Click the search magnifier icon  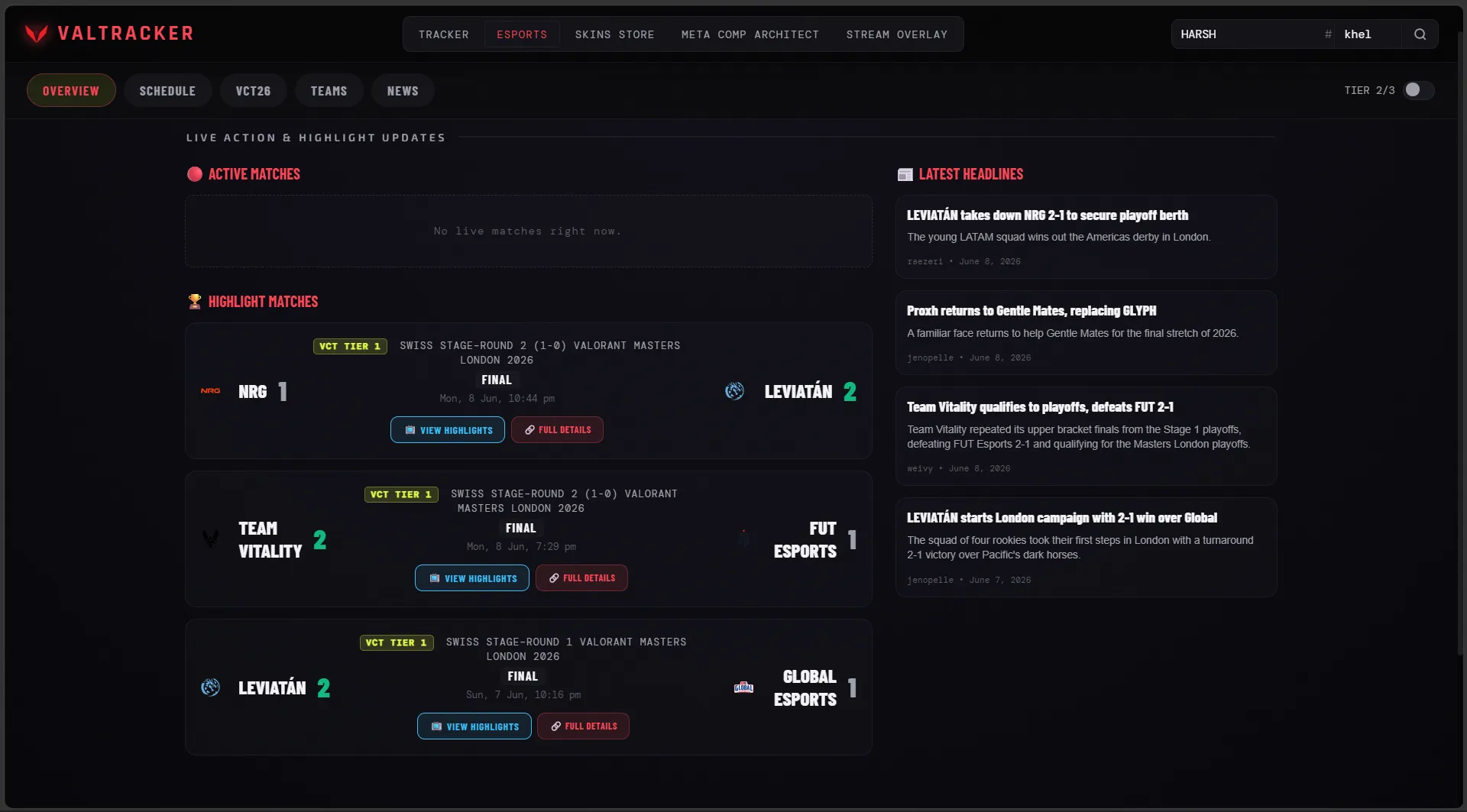click(x=1420, y=34)
